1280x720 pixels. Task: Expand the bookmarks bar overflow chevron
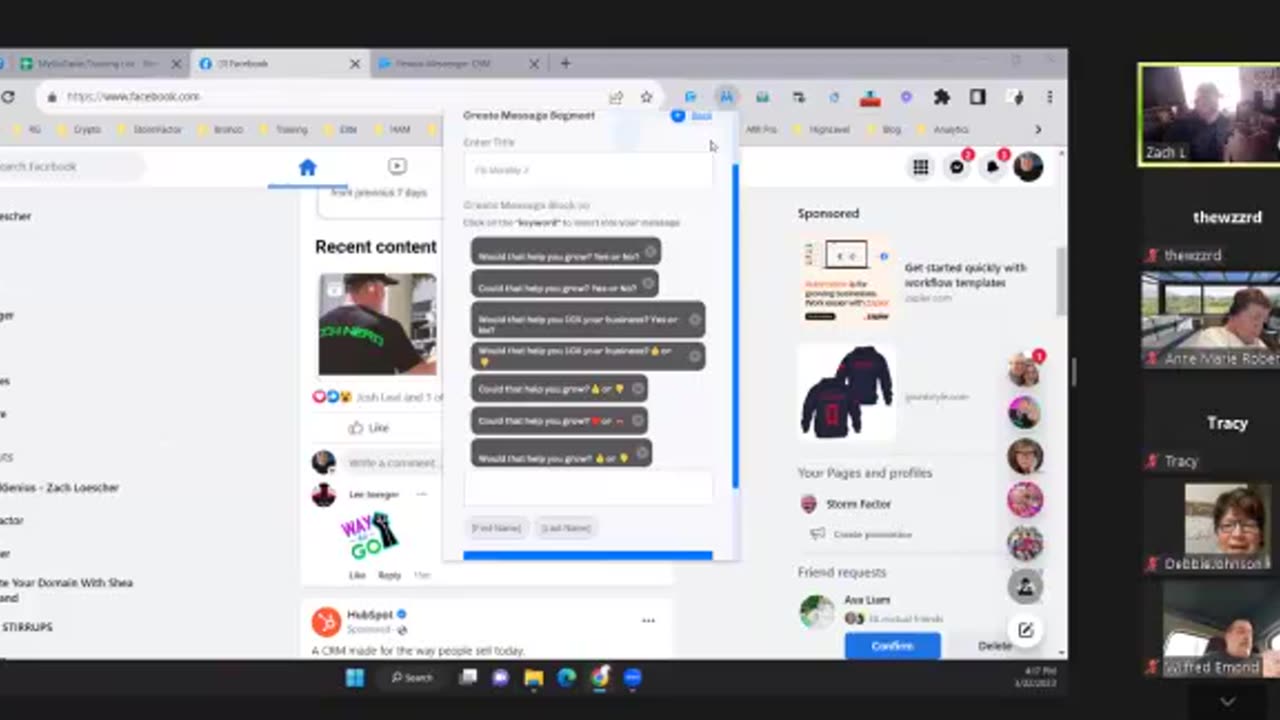pyautogui.click(x=1037, y=130)
